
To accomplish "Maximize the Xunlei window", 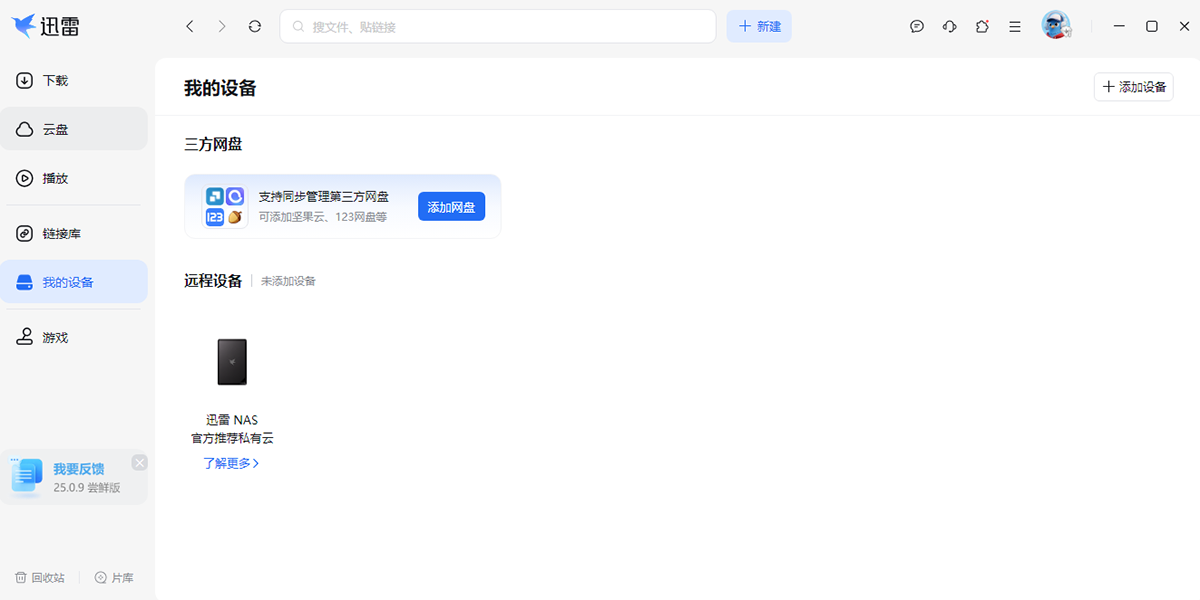I will click(x=1152, y=26).
